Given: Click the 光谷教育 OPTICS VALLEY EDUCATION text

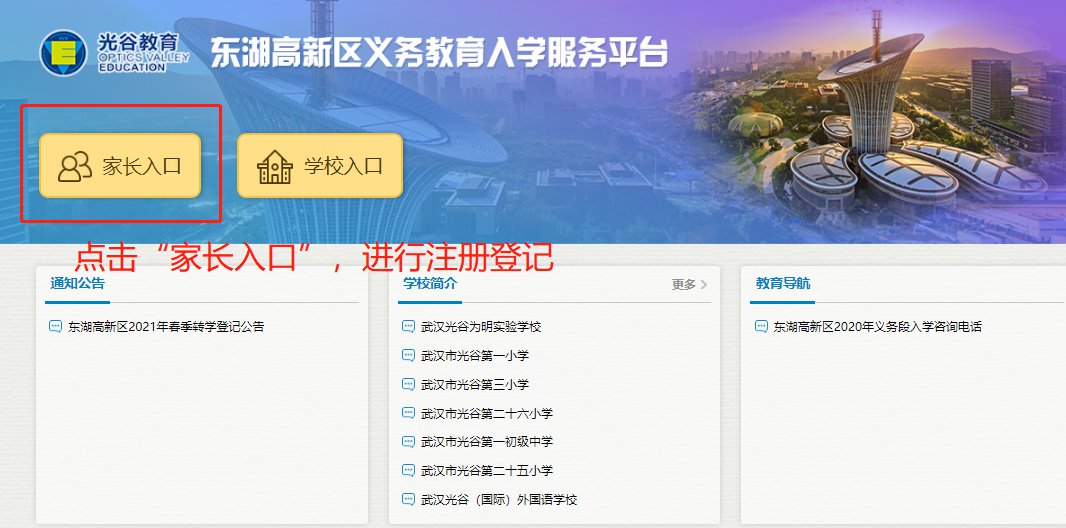Looking at the screenshot, I should [143, 53].
